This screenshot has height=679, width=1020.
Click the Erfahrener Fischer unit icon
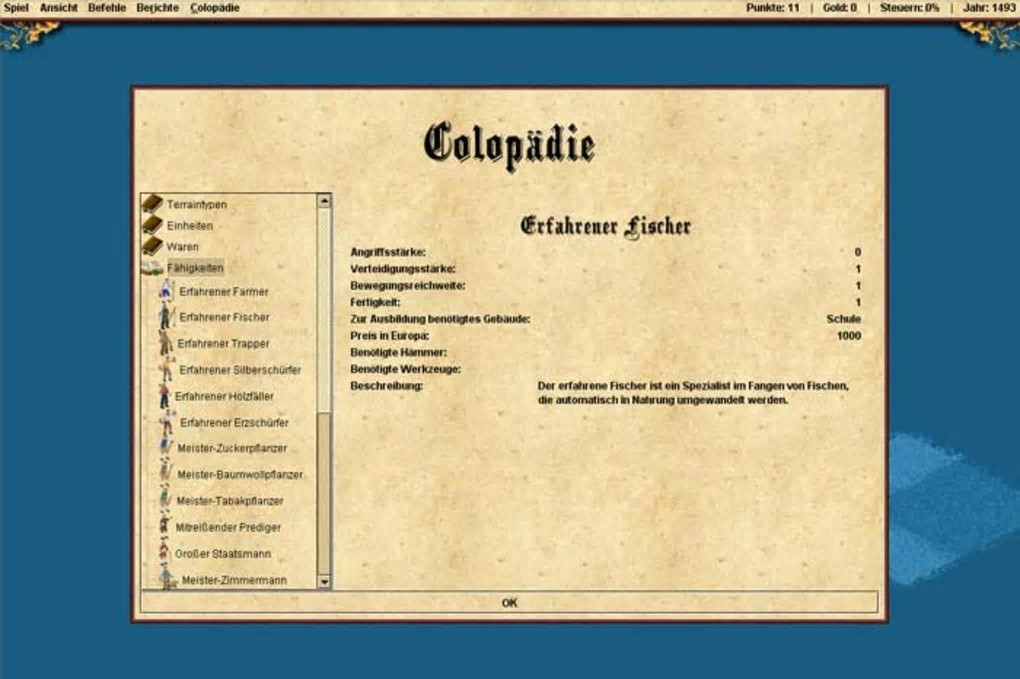166,317
